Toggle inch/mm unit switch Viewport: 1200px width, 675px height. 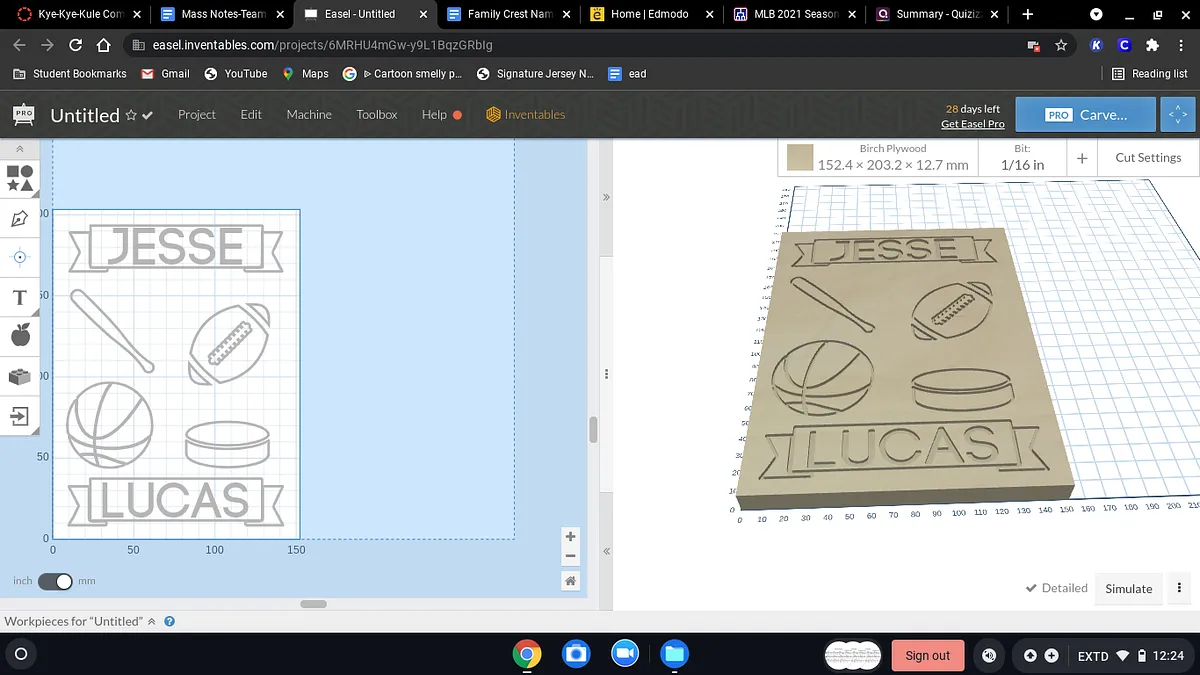55,581
